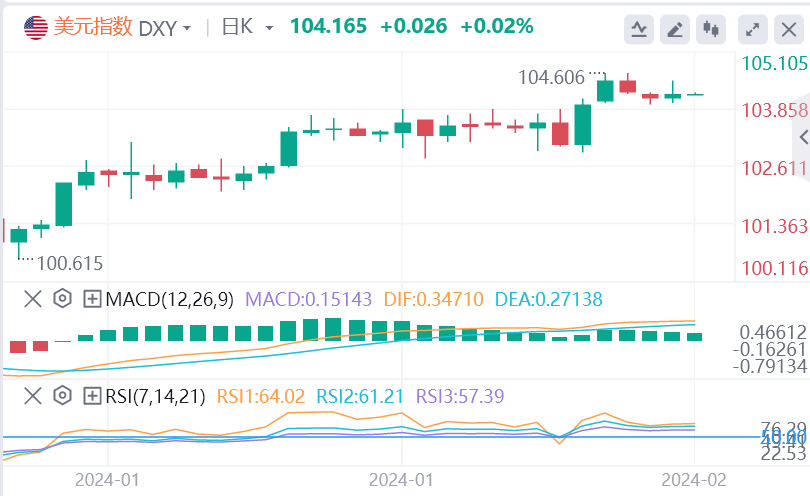Click the 2024-02 date axis label
This screenshot has height=496, width=810.
(694, 480)
